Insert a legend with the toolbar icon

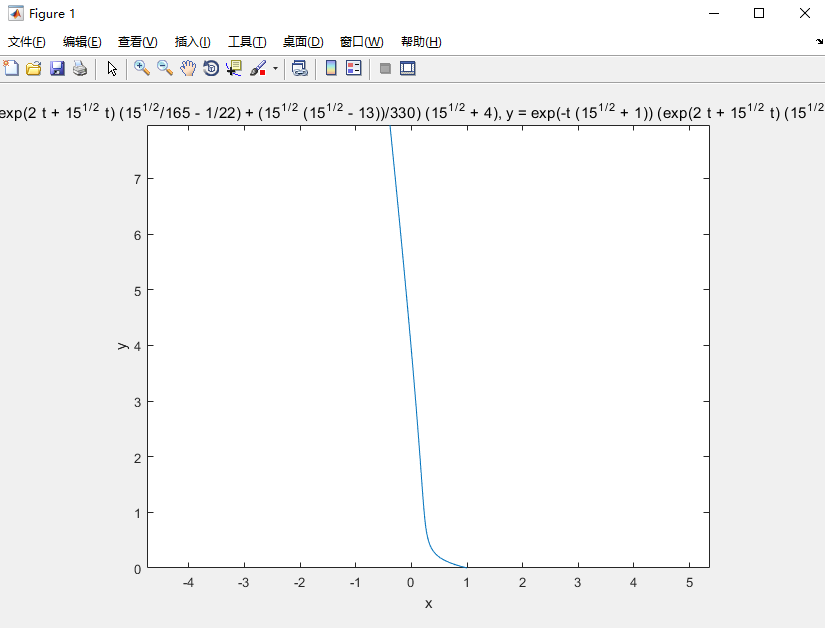point(354,68)
